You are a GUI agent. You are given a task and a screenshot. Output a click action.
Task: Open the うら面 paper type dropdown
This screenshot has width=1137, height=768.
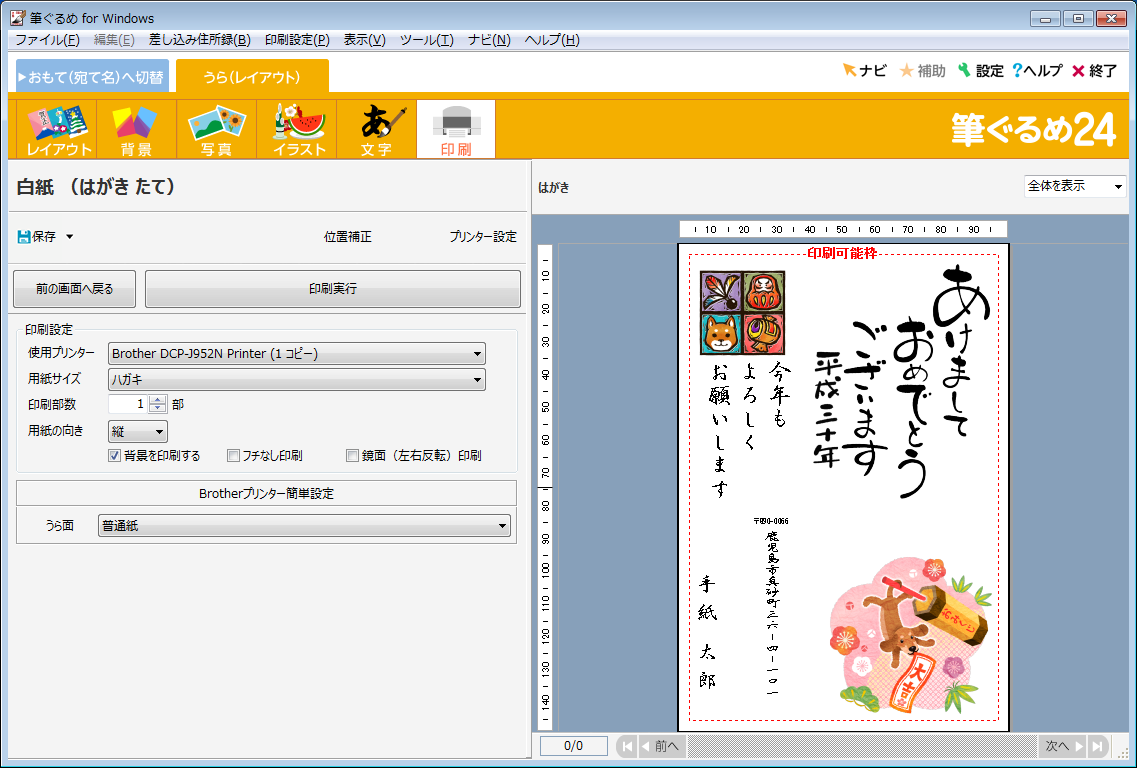click(304, 526)
